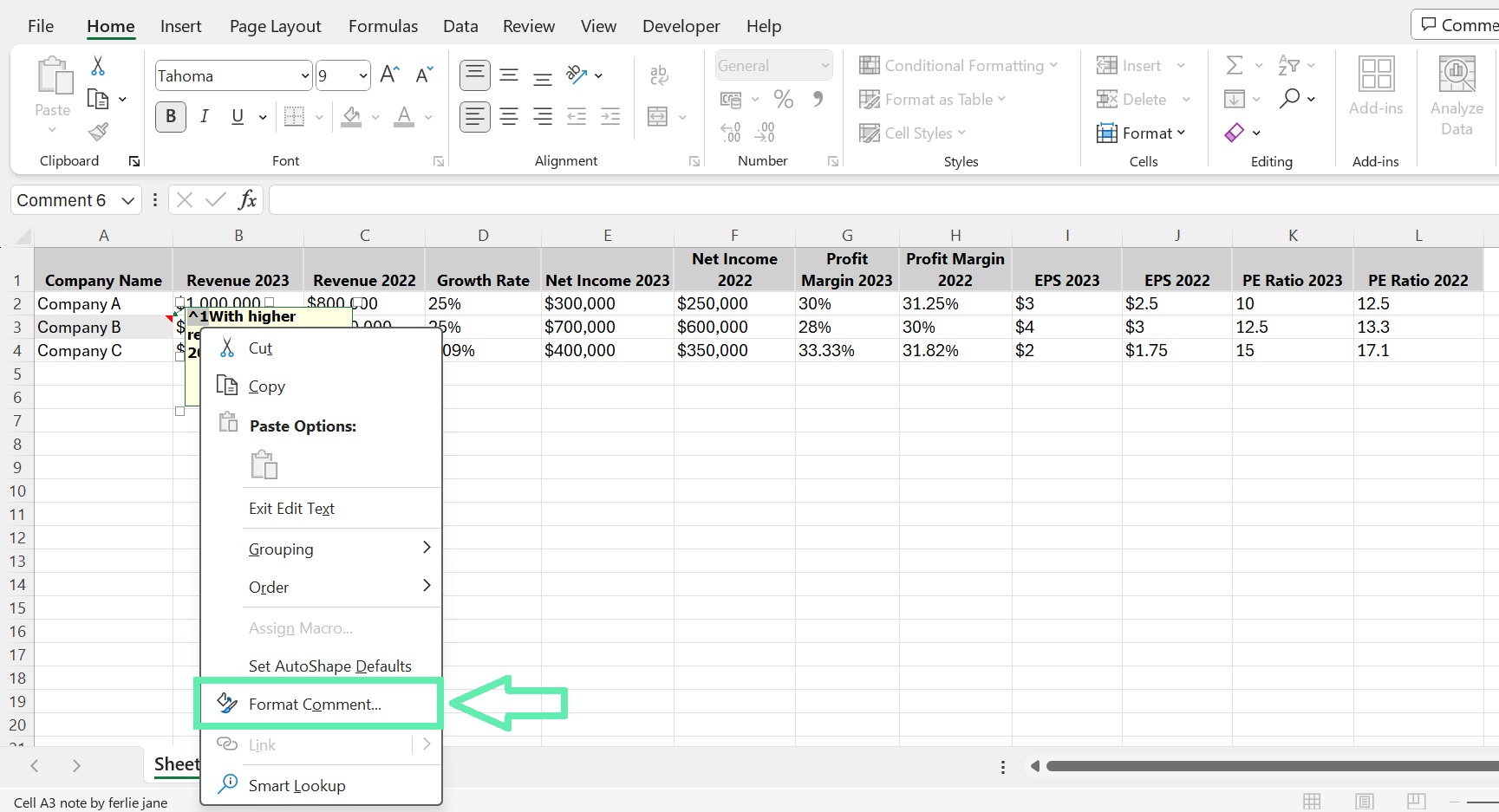
Task: Click the Font Color red A swatch
Action: tap(404, 116)
